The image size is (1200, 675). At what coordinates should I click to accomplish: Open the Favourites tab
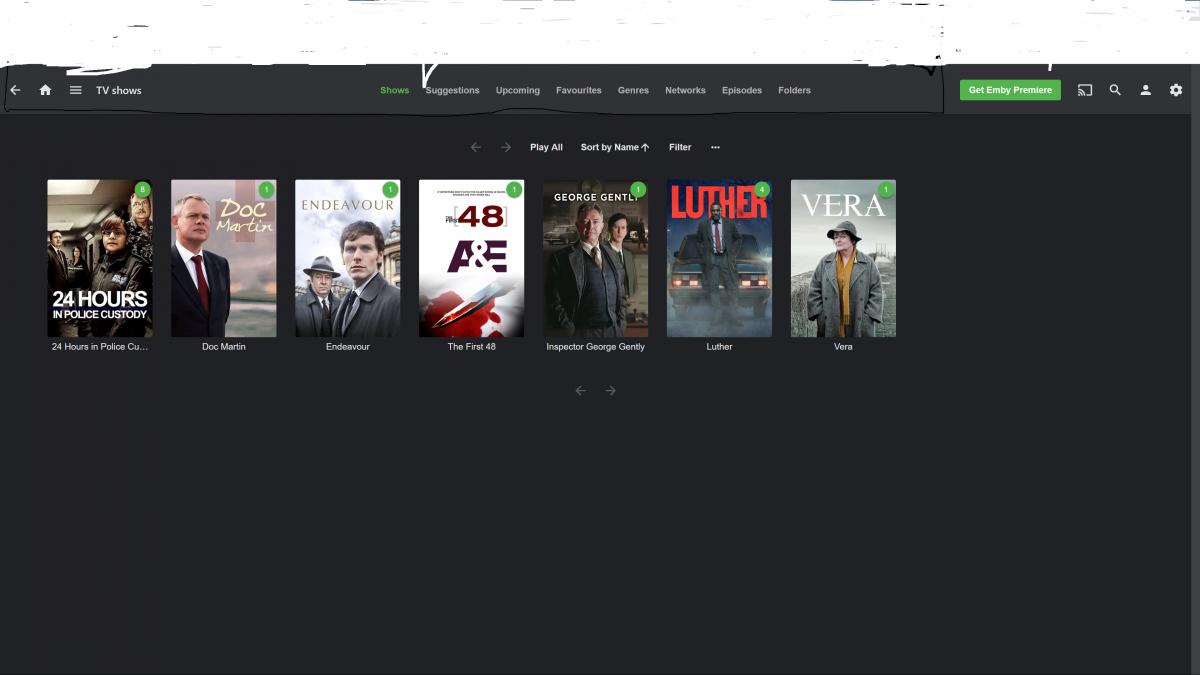[x=579, y=90]
